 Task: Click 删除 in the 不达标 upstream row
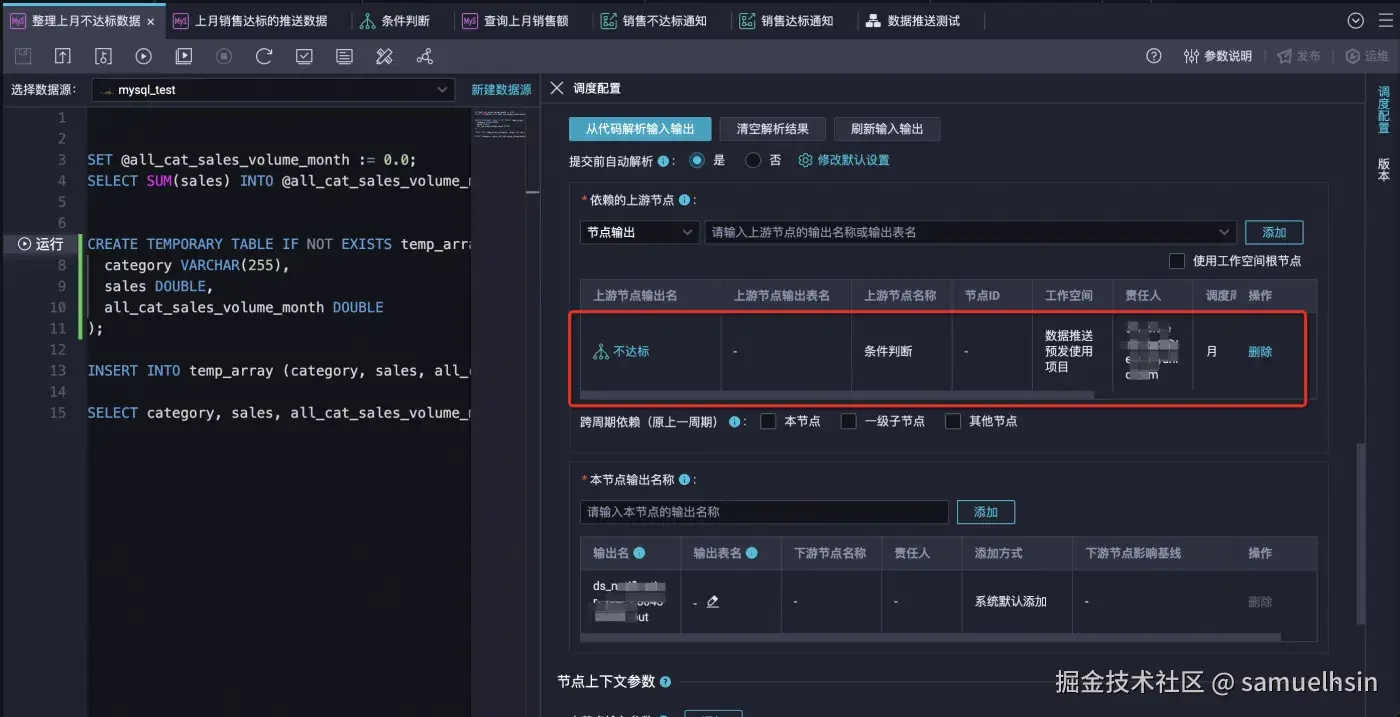[x=1260, y=352]
